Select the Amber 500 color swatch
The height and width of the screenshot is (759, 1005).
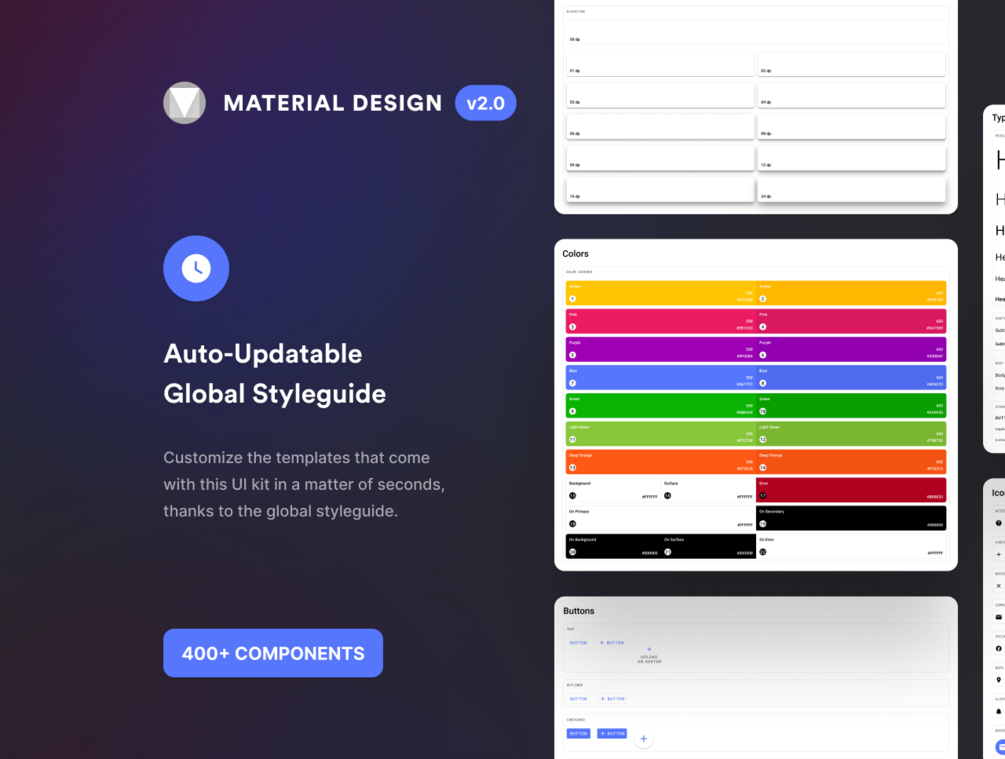[661, 293]
